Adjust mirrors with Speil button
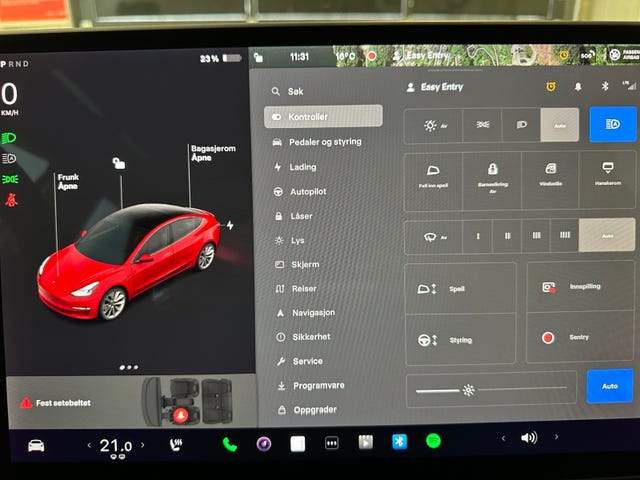The image size is (640, 480). (x=460, y=289)
